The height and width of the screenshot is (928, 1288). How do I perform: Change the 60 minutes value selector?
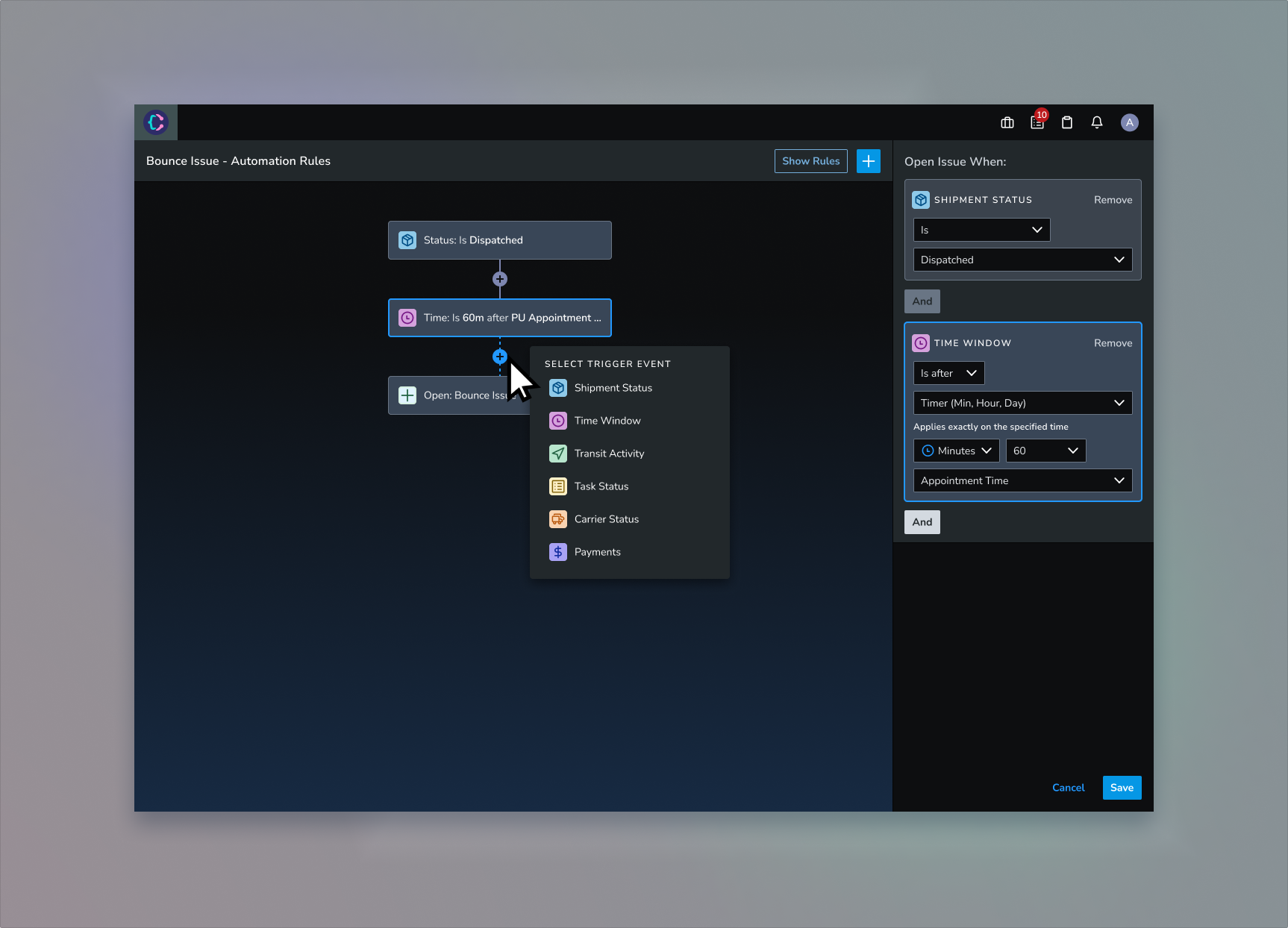[1045, 451]
